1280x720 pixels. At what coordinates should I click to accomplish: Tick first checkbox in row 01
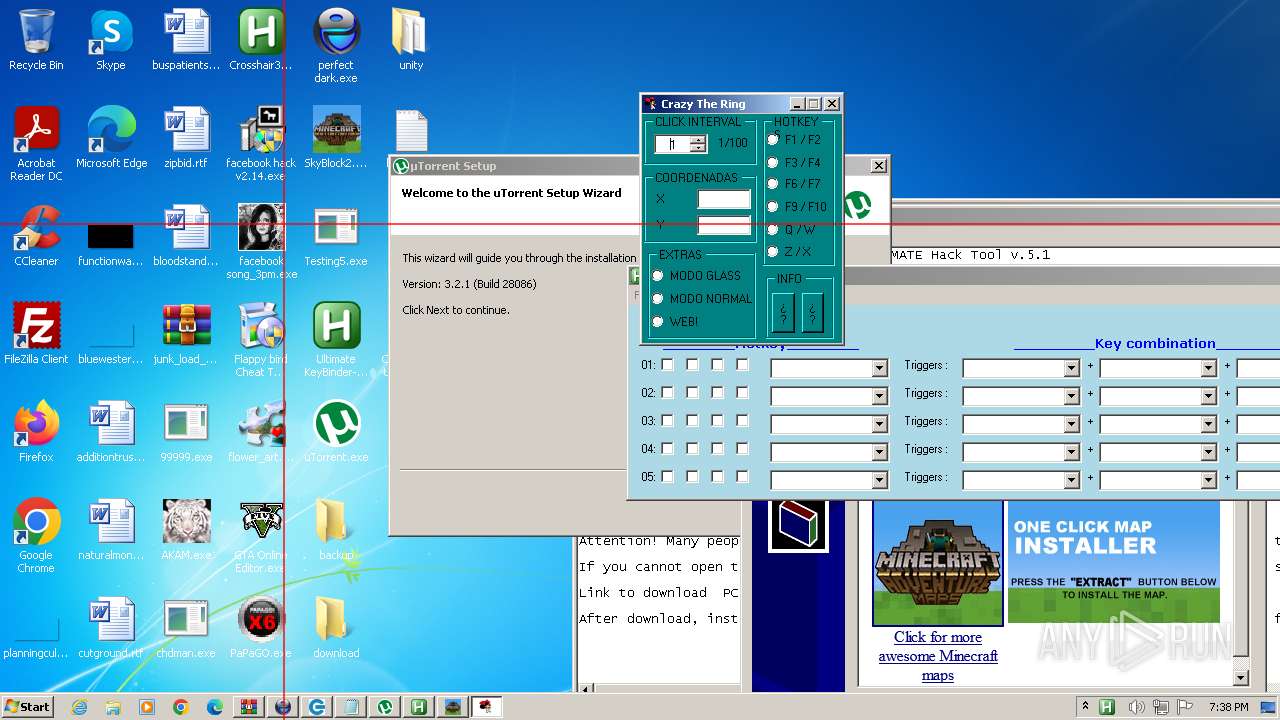tap(668, 365)
